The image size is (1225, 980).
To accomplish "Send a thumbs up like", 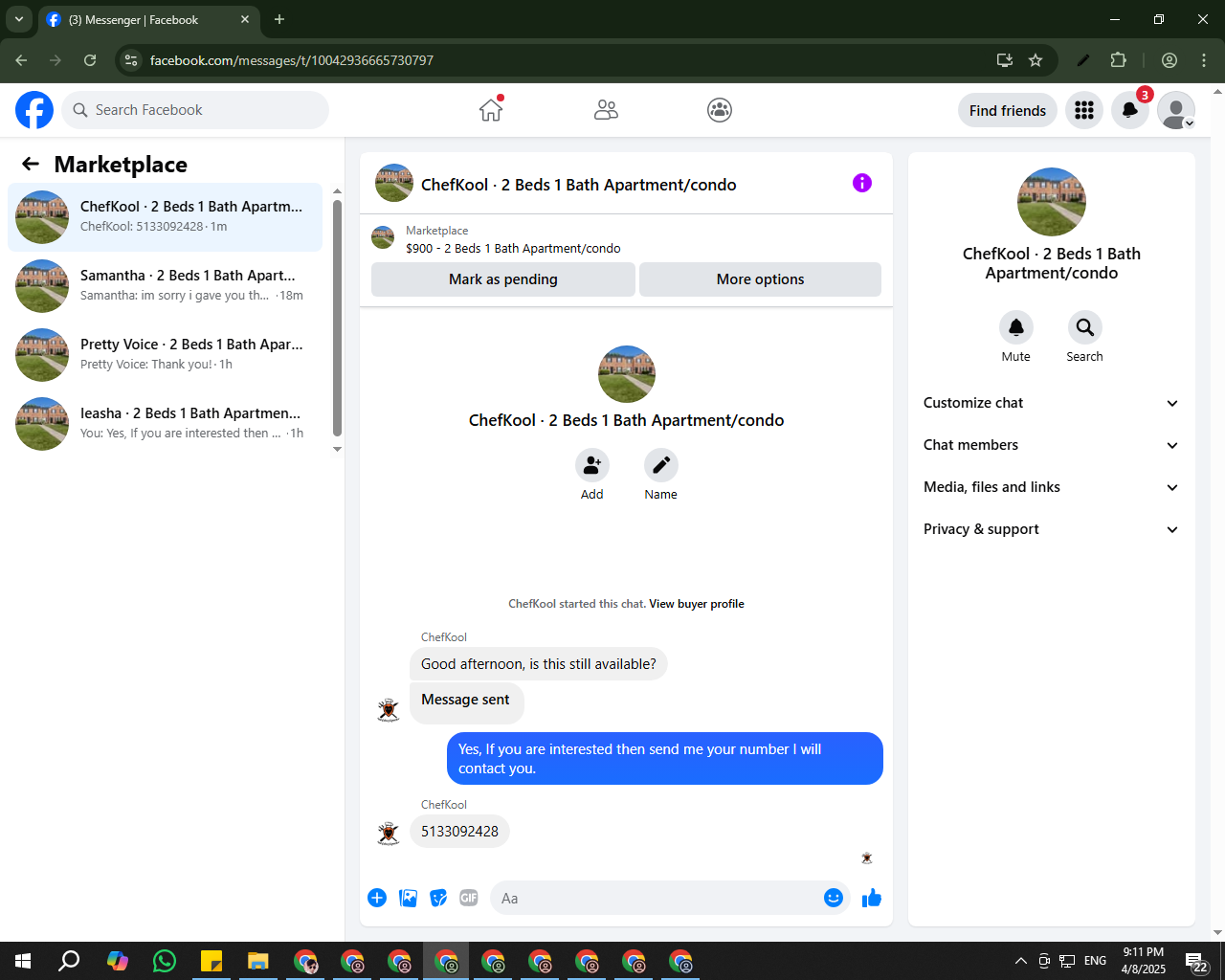I will (x=872, y=898).
